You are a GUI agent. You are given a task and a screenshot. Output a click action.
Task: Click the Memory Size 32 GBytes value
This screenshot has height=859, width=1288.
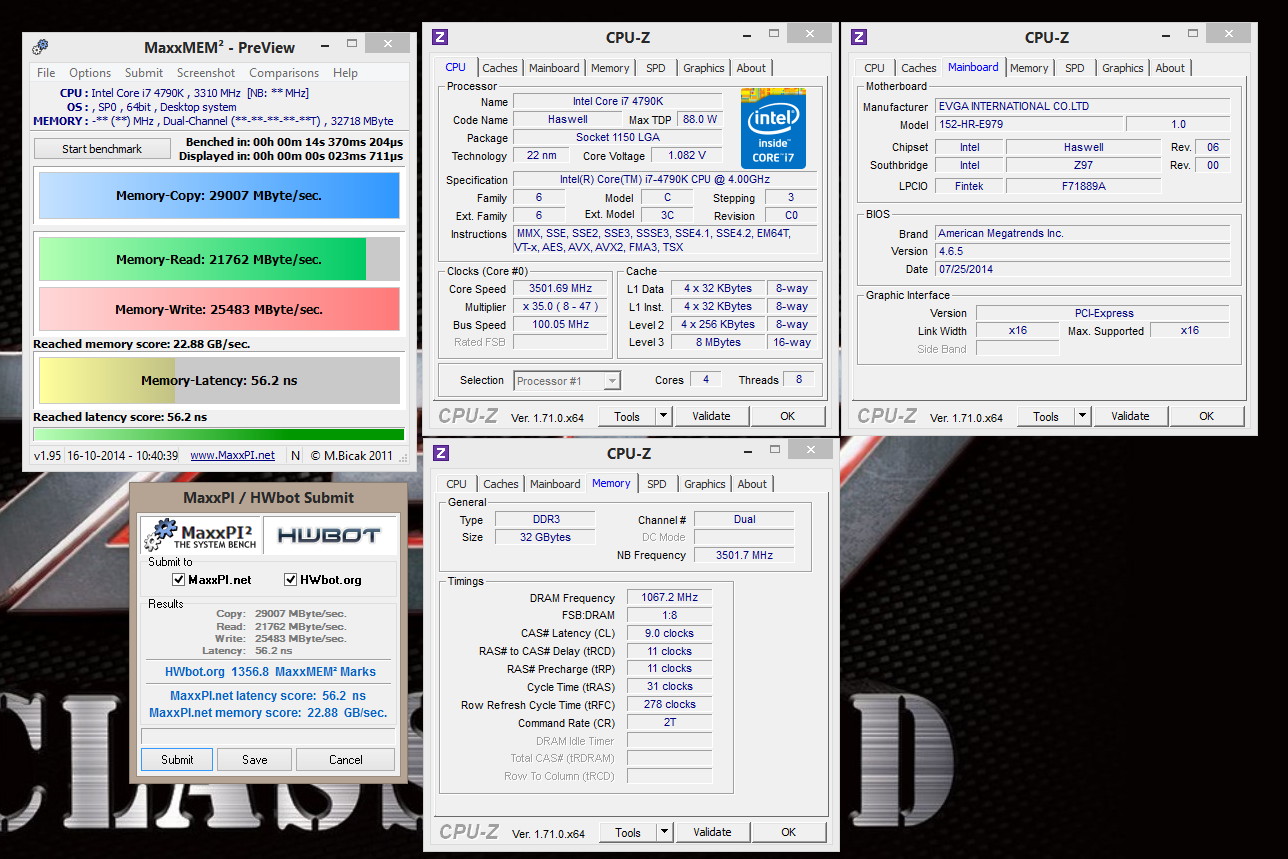(x=544, y=537)
